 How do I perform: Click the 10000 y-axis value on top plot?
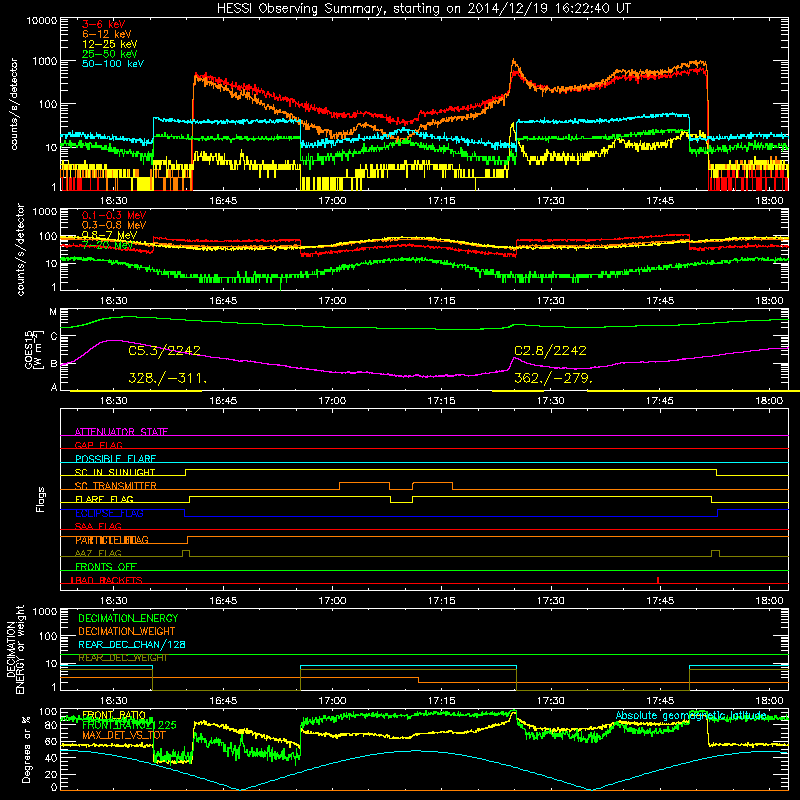42,21
